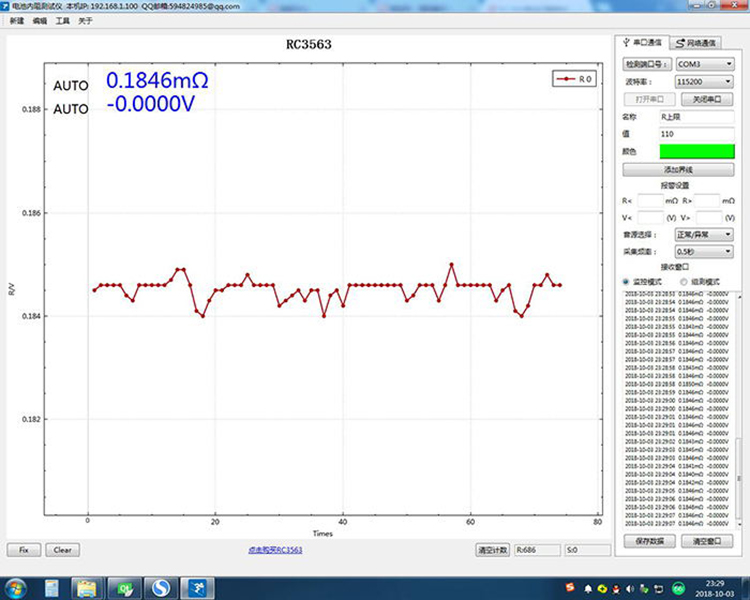750x600 pixels.
Task: Open the 115200 baud rate dropdown
Action: [x=704, y=82]
